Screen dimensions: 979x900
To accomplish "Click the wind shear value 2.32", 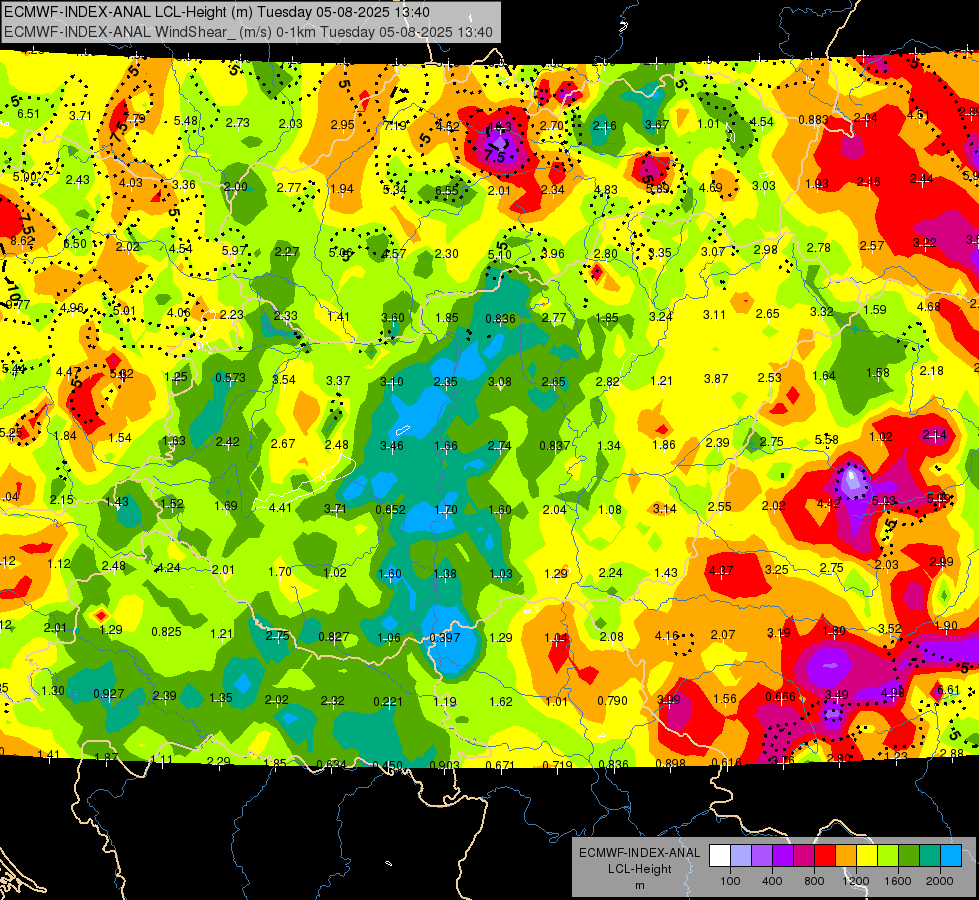I will pos(333,701).
